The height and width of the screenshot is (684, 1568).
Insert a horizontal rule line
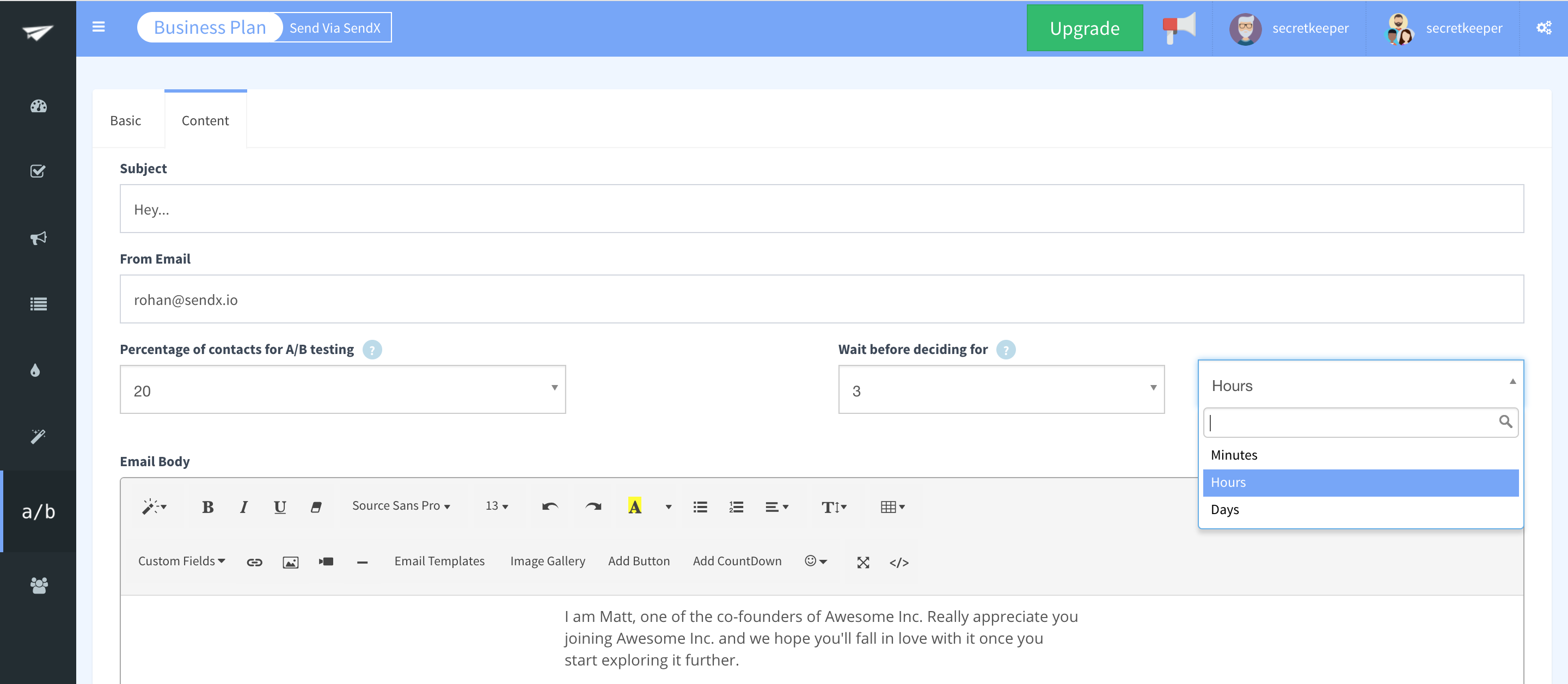(x=362, y=561)
